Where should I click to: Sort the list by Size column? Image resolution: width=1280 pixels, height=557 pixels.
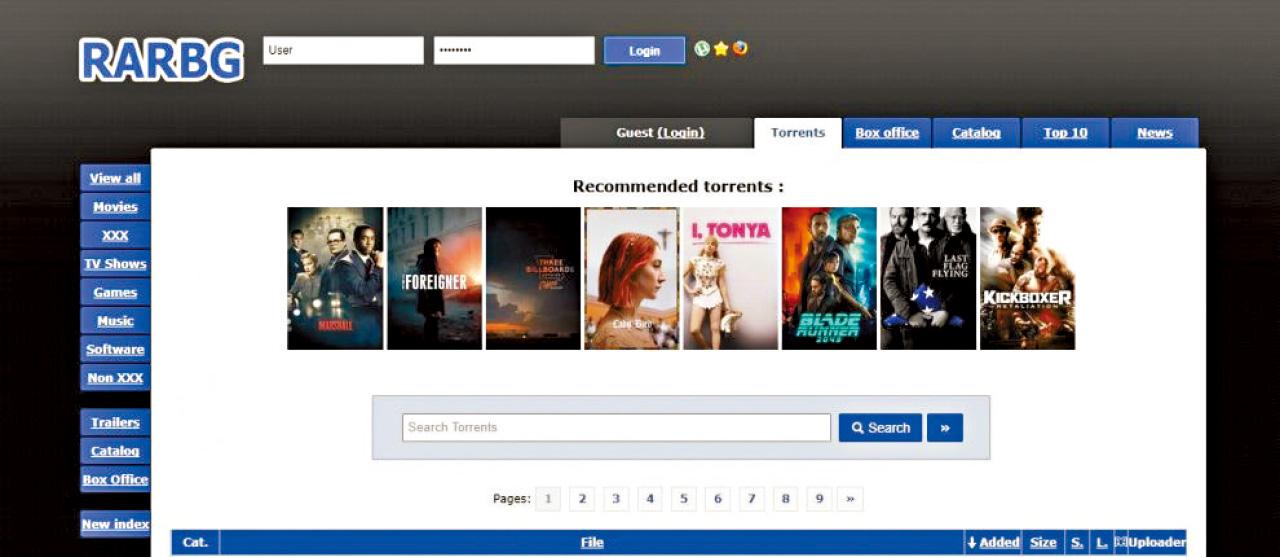tap(1043, 542)
